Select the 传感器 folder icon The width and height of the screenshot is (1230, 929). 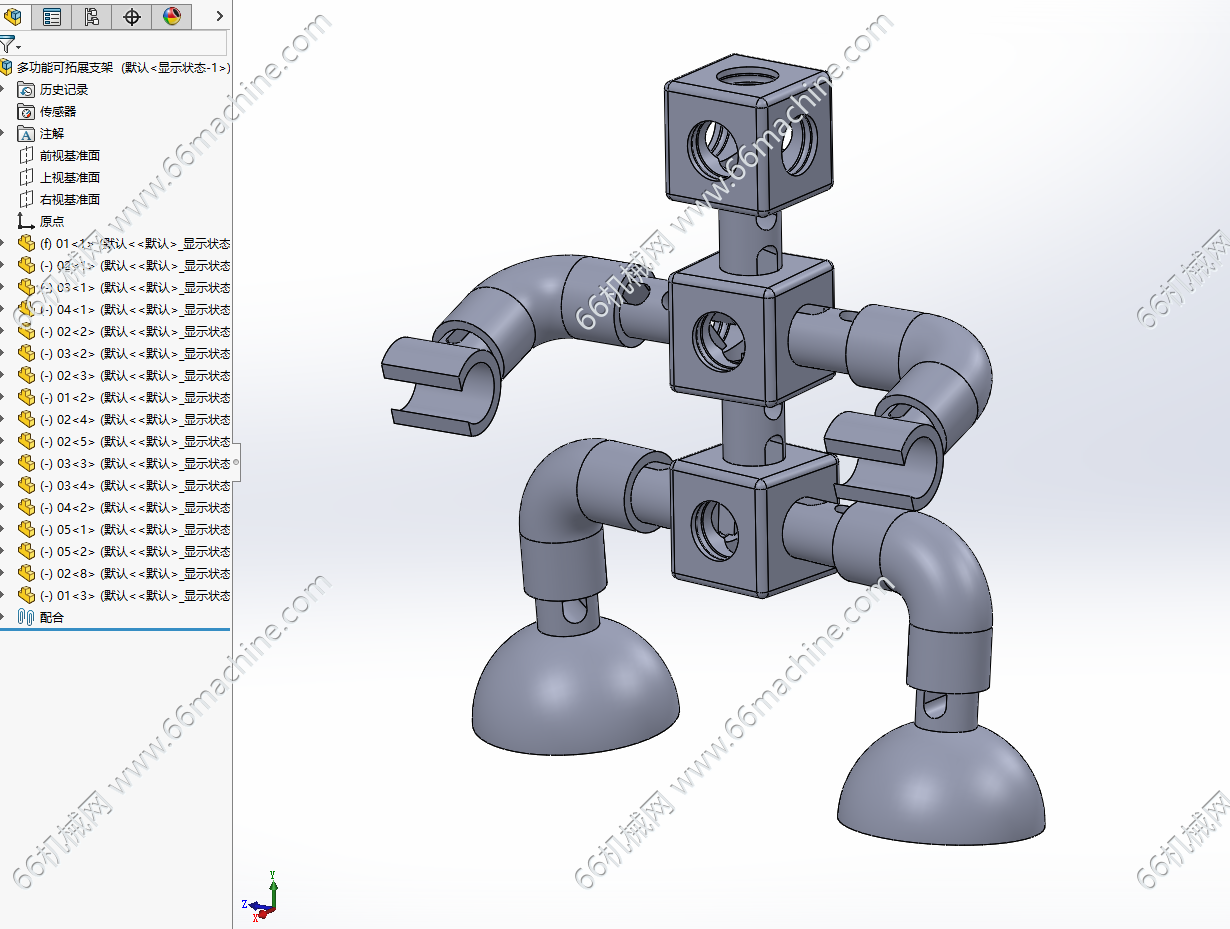point(26,112)
